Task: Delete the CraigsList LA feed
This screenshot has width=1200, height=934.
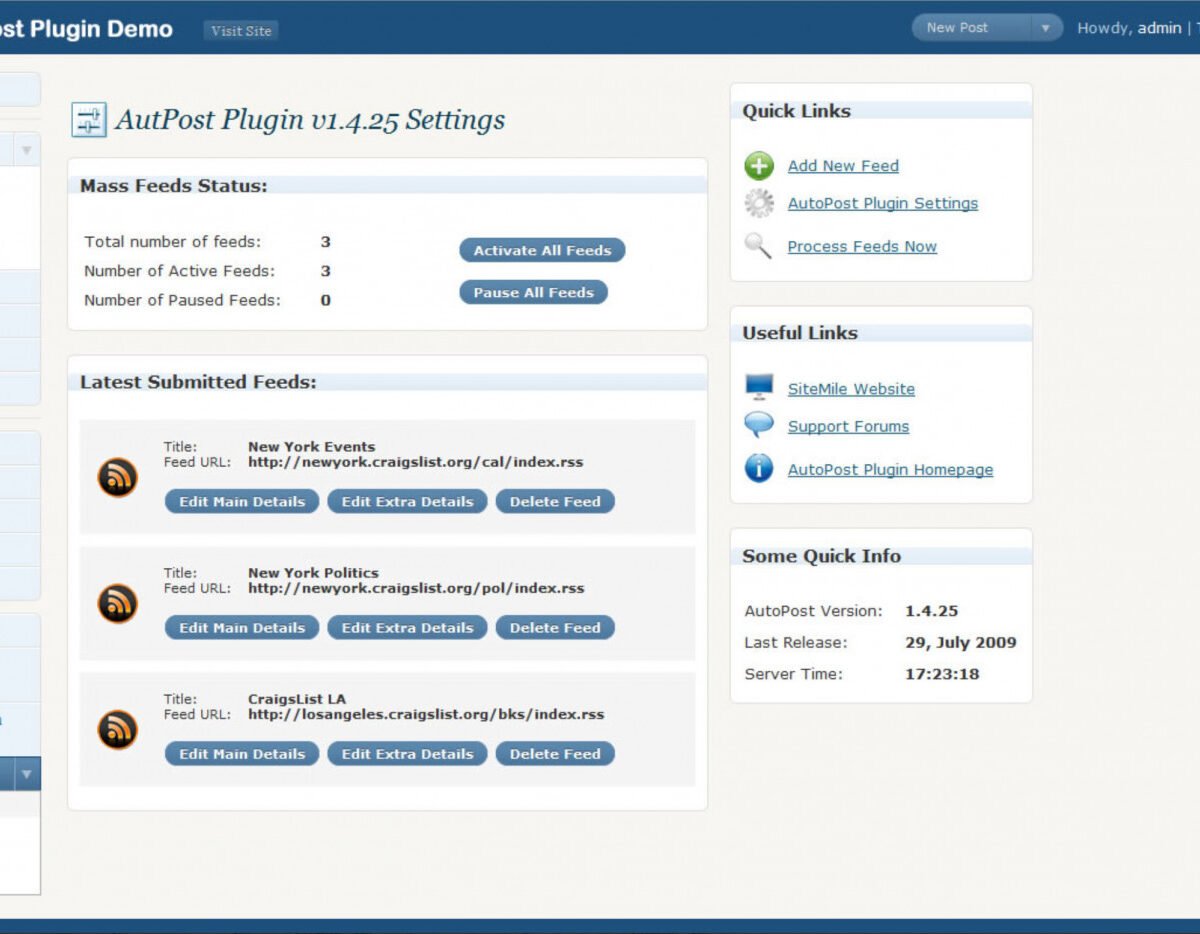Action: pos(555,754)
